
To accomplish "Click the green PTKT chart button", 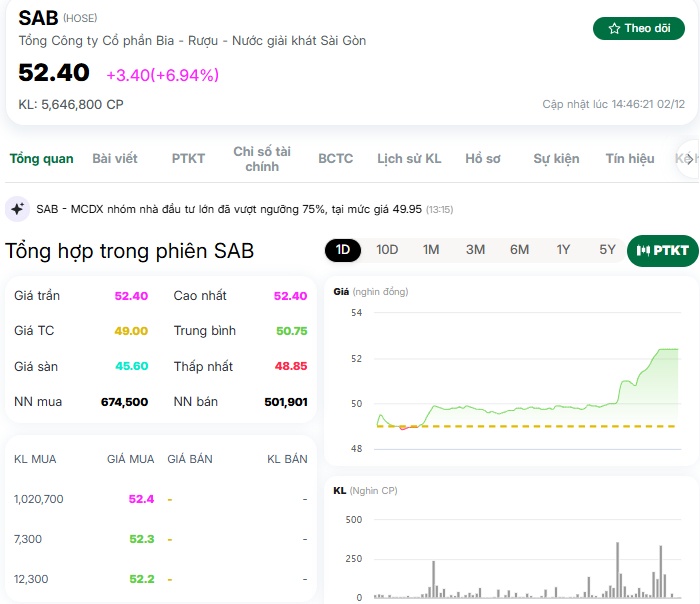I will click(x=662, y=251).
